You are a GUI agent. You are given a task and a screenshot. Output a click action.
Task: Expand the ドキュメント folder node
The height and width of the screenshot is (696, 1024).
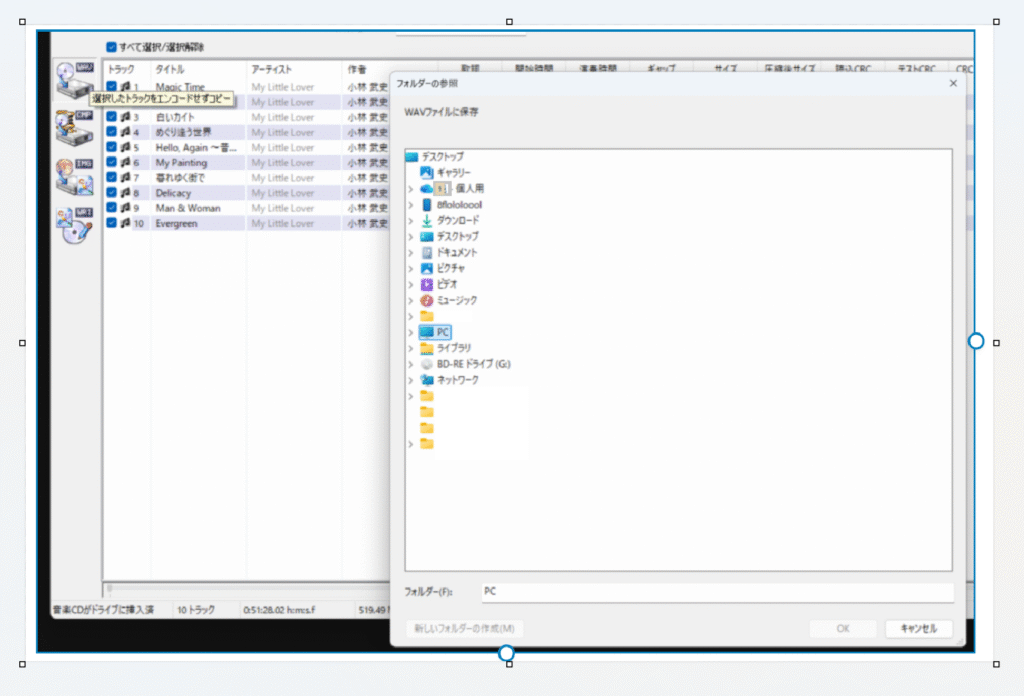(x=410, y=253)
